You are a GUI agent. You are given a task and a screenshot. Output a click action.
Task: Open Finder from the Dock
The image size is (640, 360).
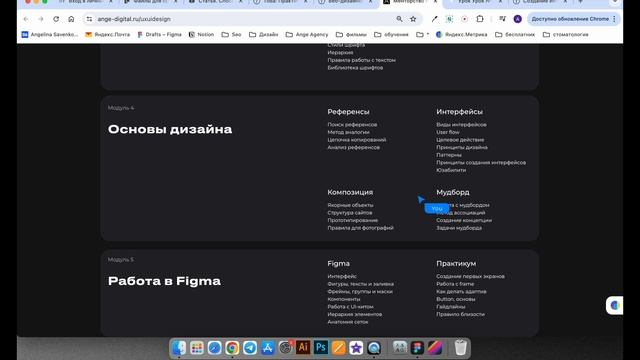[179, 348]
